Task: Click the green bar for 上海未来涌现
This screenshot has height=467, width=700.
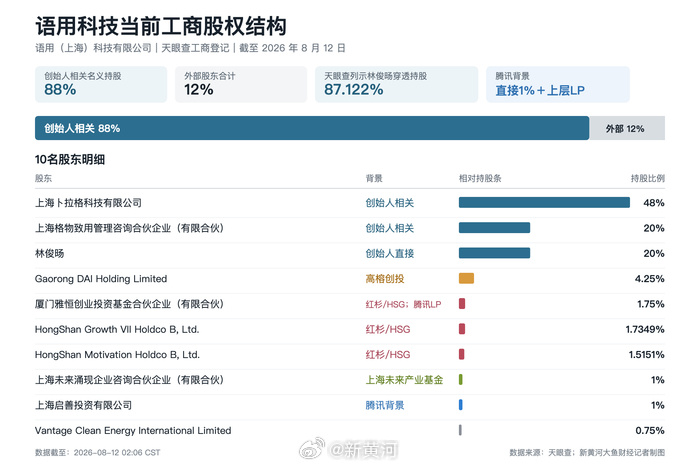Action: click(x=461, y=380)
